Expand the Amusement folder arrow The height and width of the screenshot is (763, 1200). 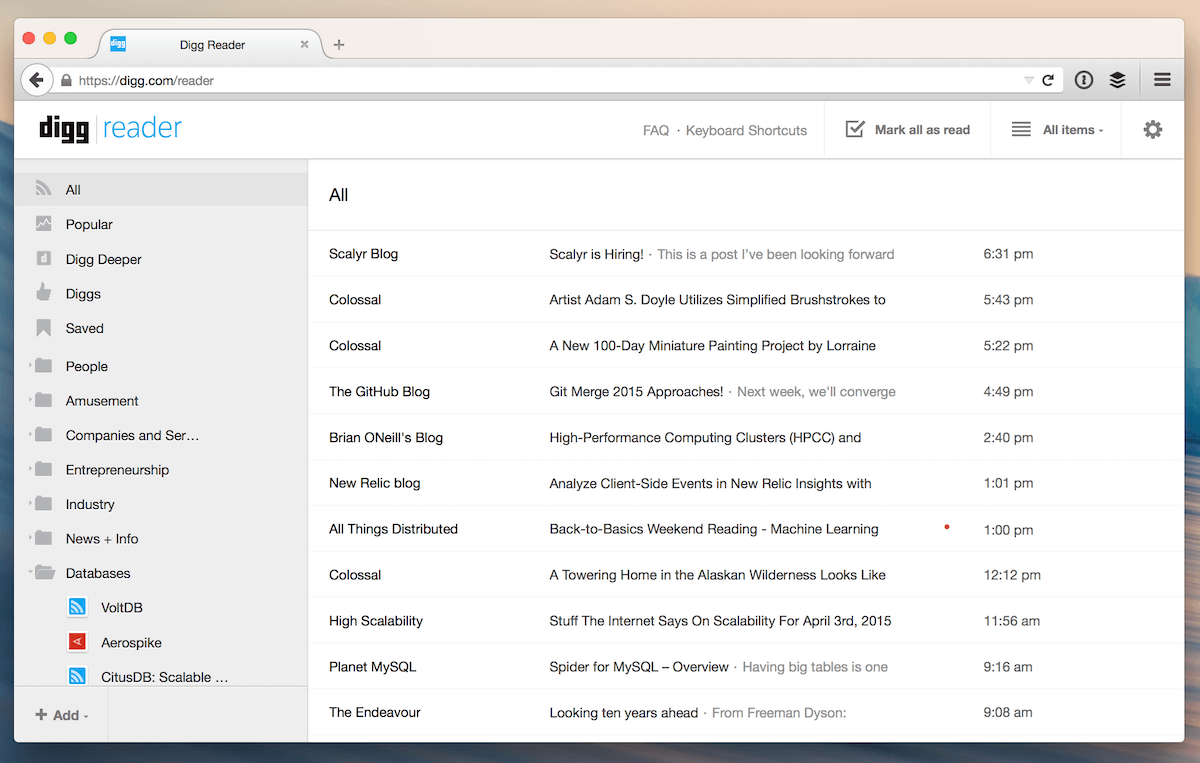pos(30,400)
